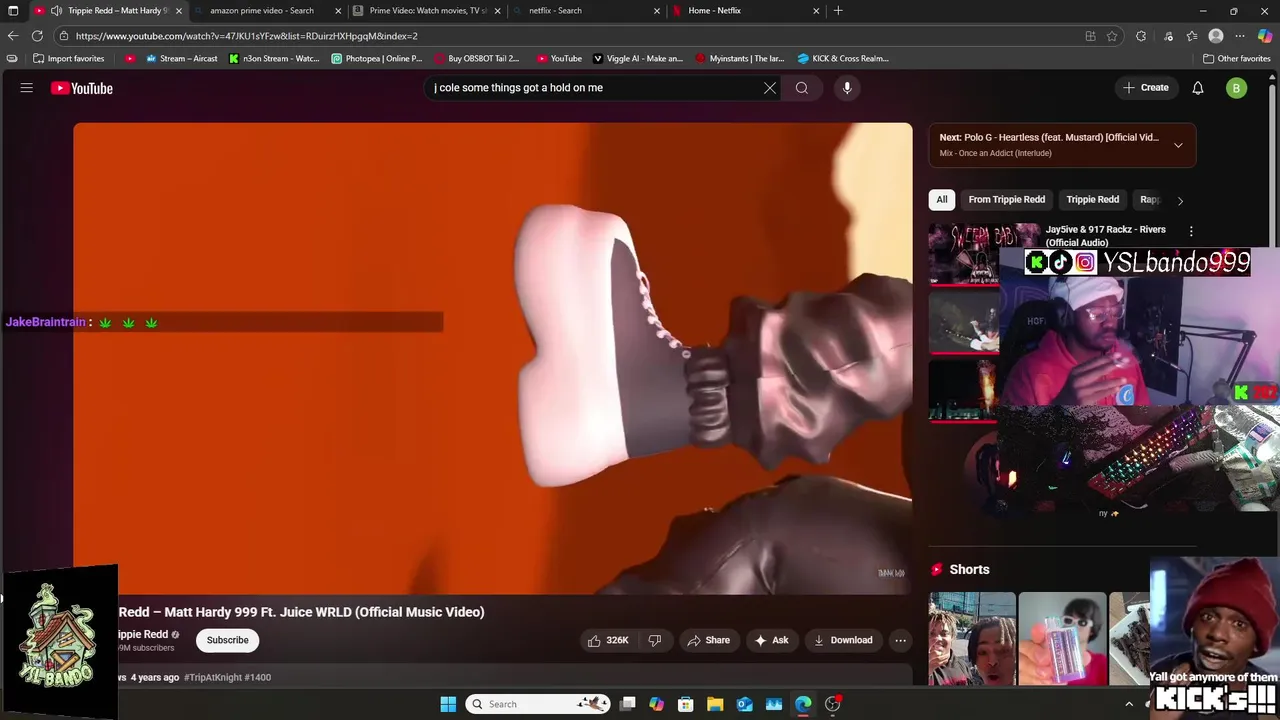Subscribe to Trippie Redd channel
This screenshot has width=1280, height=720.
(228, 640)
